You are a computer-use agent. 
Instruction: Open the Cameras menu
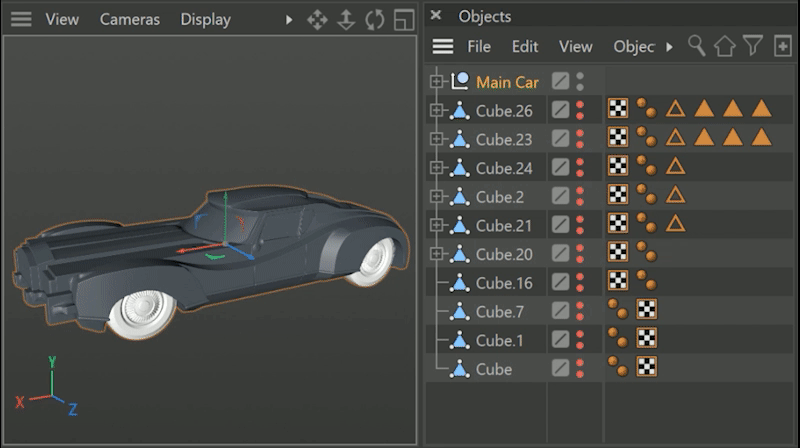point(129,19)
